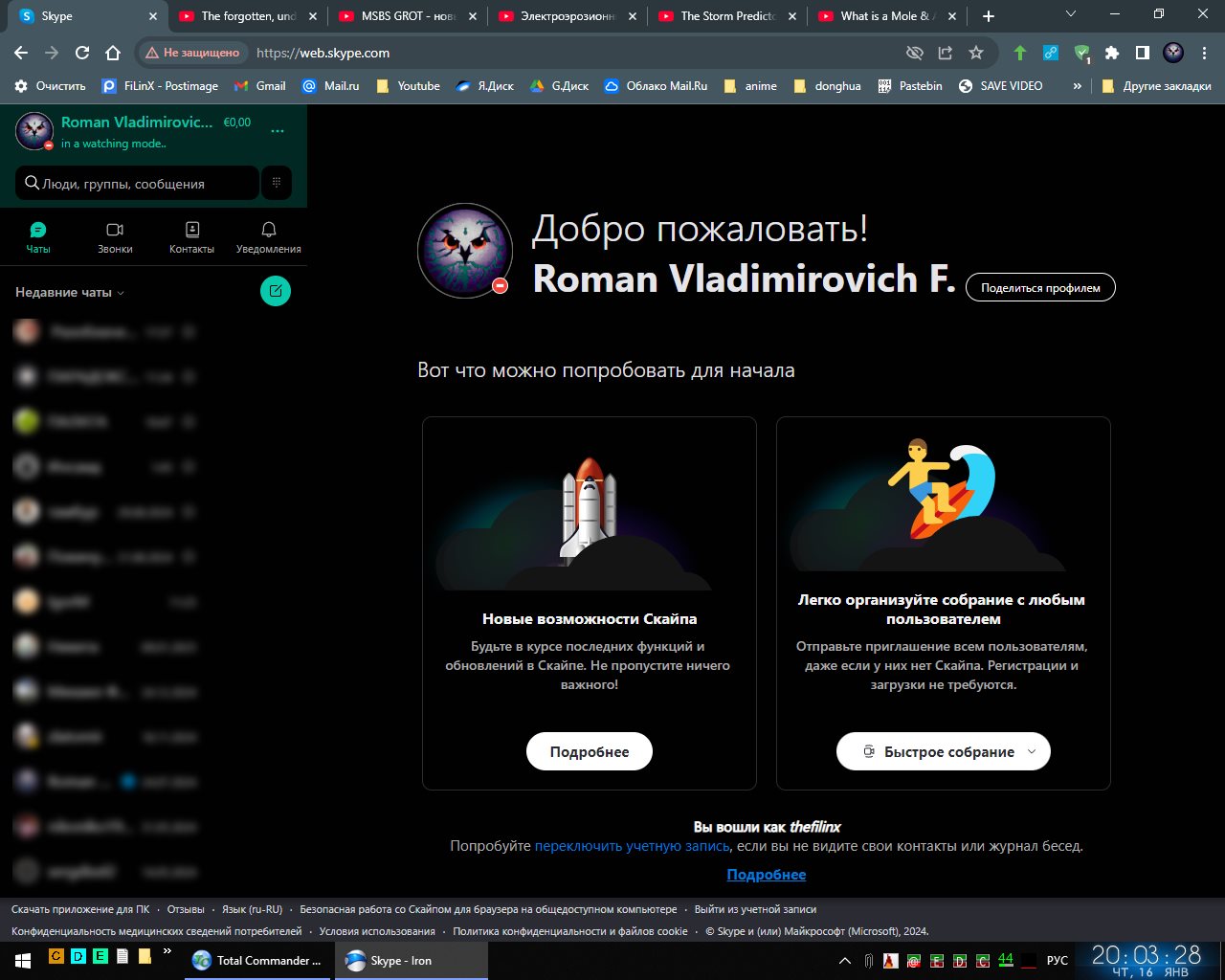Screen dimensions: 1225x980
Task: Click the blue chain-link extension icon
Action: point(1051,53)
